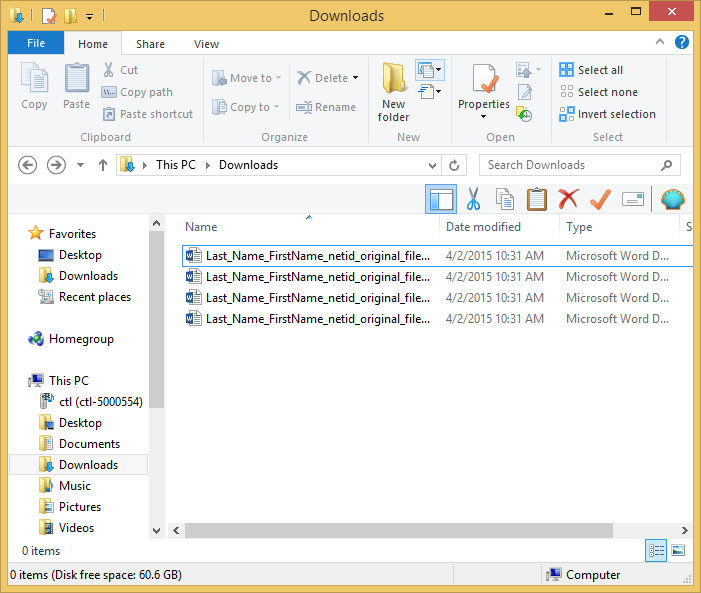Go forward with the forward arrow
Viewport: 701px width, 593px height.
click(x=56, y=165)
